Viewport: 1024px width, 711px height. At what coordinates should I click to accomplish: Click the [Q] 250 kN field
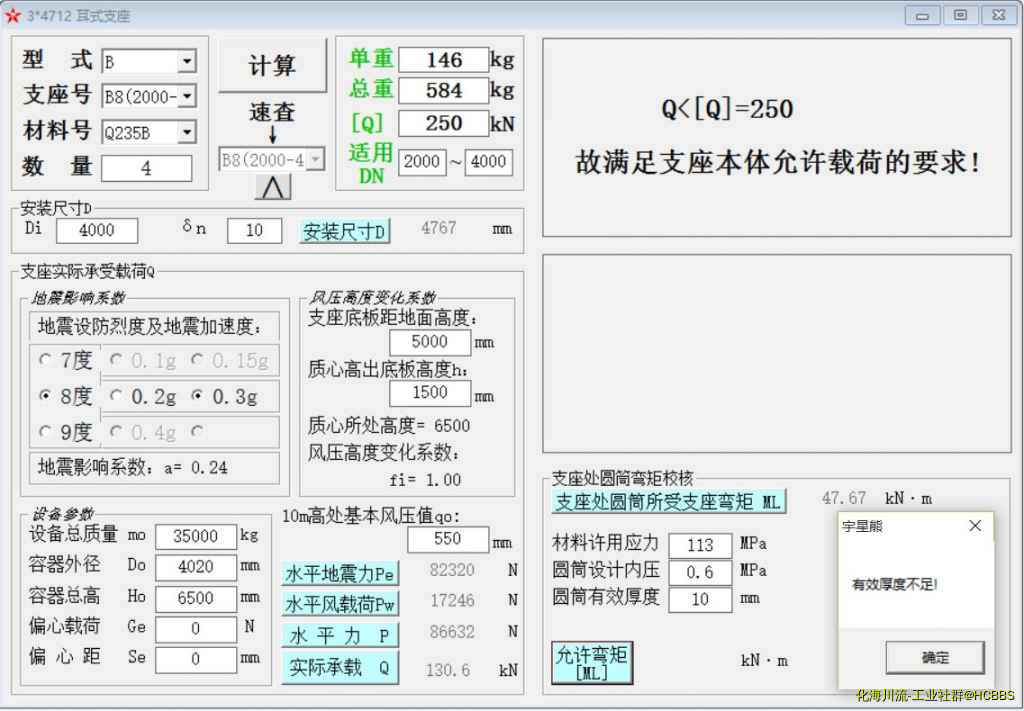[443, 123]
